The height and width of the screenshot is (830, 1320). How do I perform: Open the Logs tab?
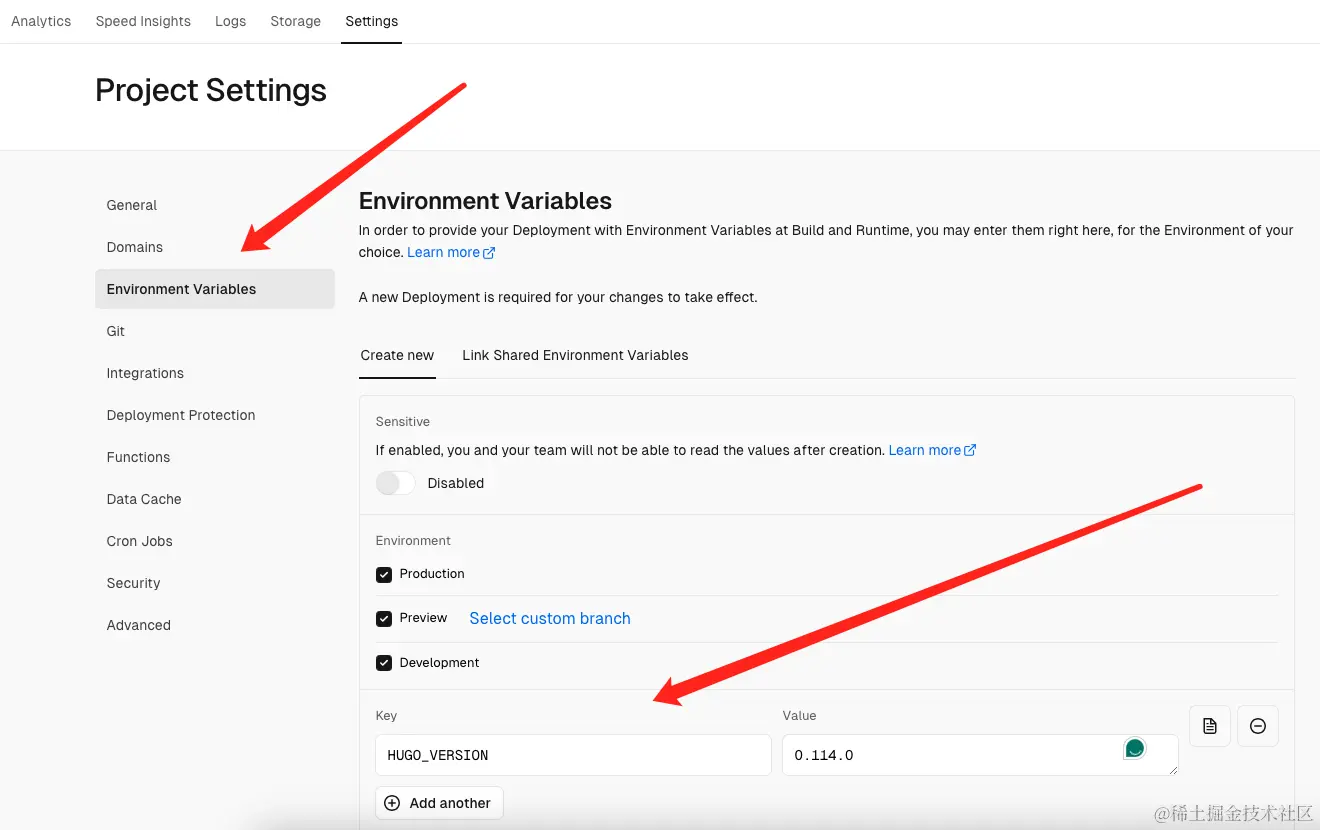[230, 21]
